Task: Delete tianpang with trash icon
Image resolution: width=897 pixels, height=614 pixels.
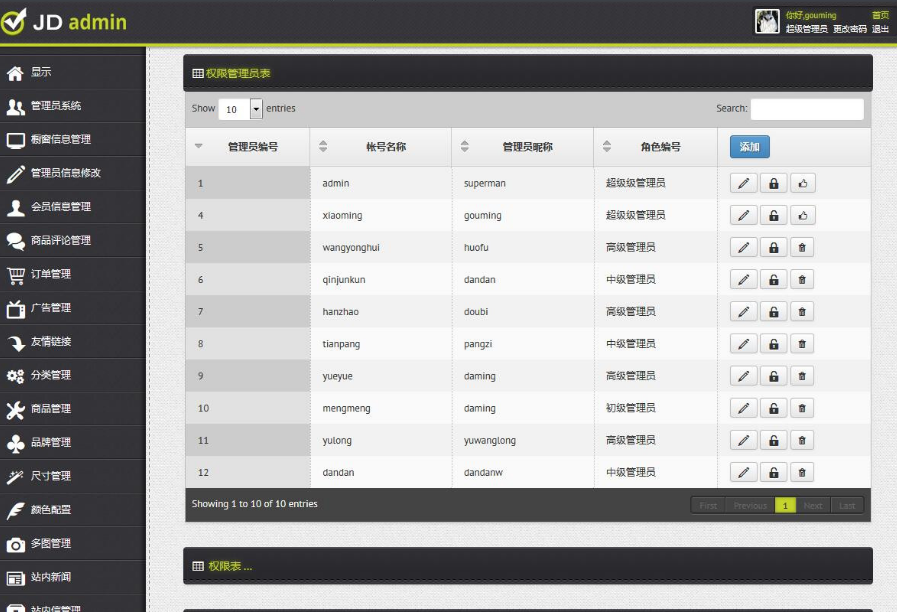Action: (x=801, y=343)
